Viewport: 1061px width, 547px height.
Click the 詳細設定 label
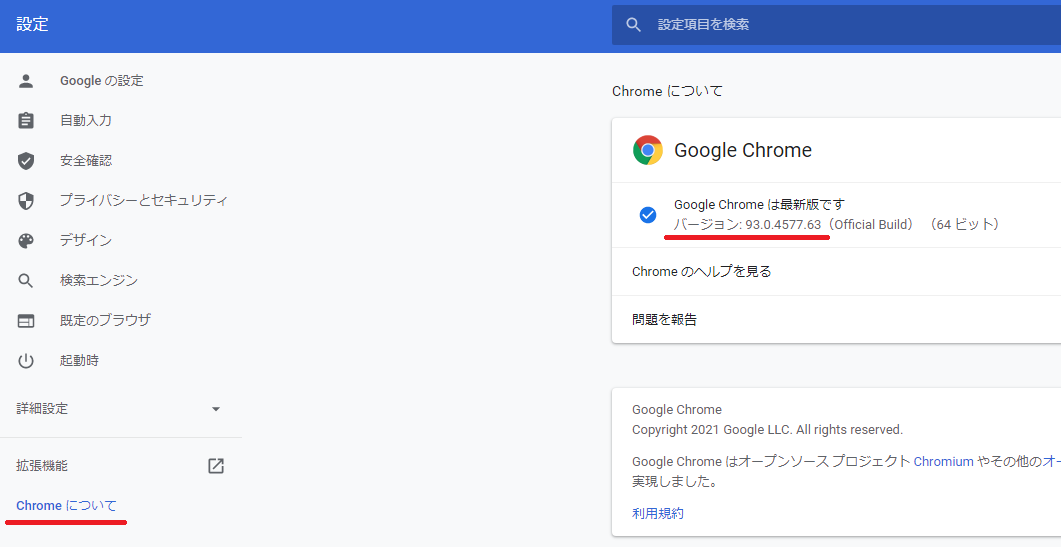[x=42, y=408]
